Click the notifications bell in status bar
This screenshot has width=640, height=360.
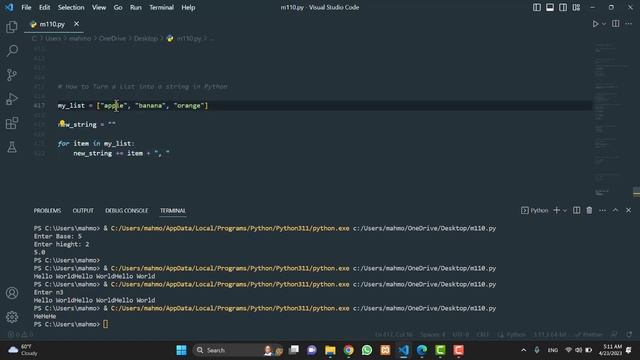click(629, 335)
